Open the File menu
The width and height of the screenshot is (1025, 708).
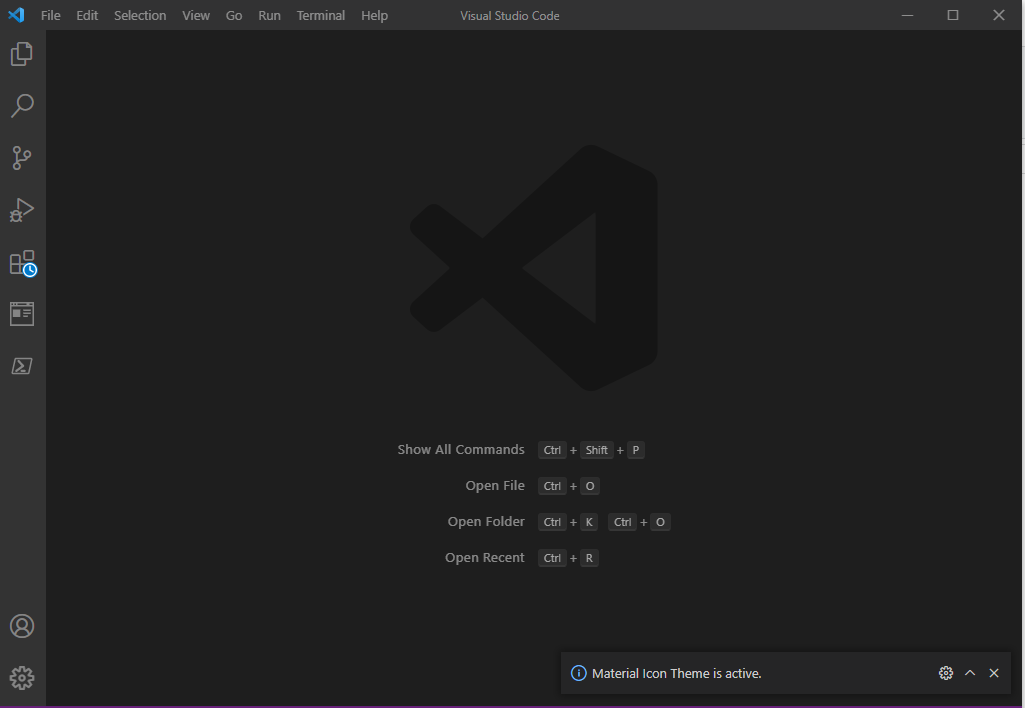coord(50,15)
